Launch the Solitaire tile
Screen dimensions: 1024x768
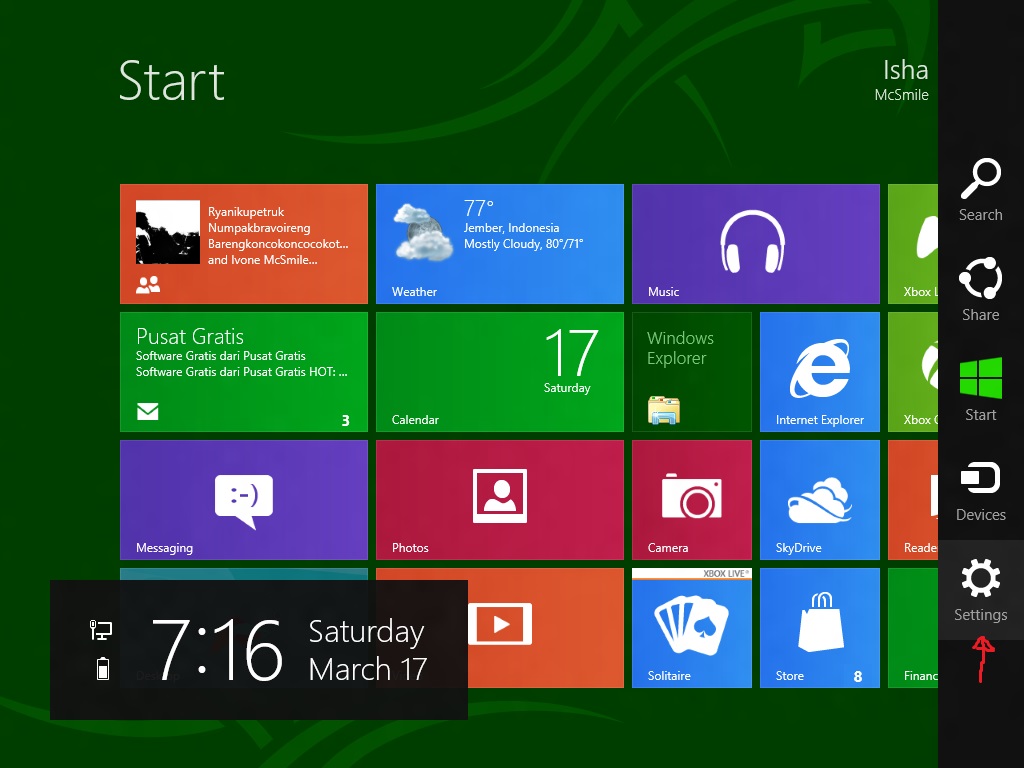pyautogui.click(x=692, y=628)
